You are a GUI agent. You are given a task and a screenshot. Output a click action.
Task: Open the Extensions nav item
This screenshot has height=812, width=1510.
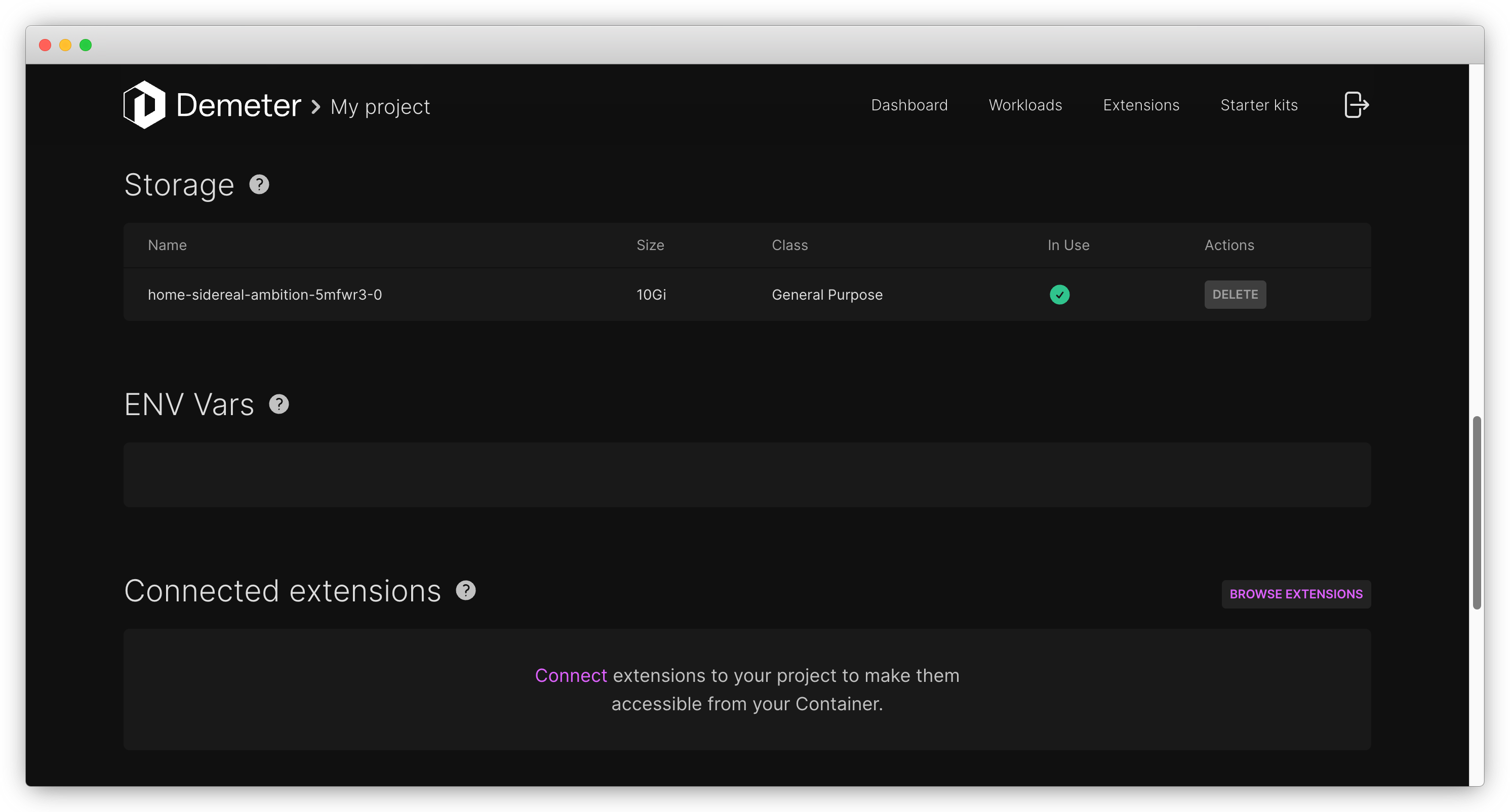coord(1141,105)
